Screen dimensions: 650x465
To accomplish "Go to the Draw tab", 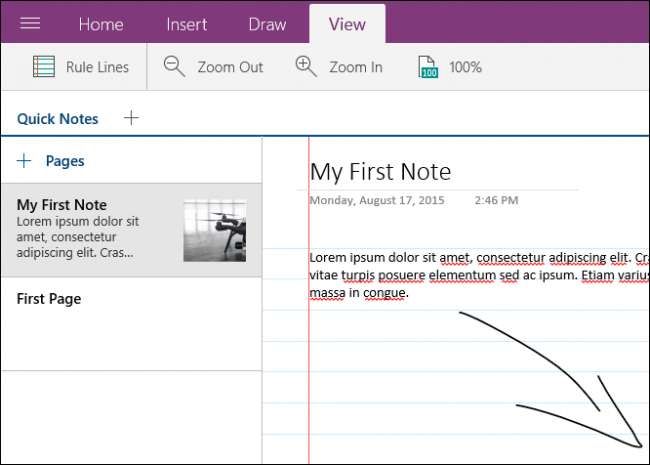I will (266, 24).
